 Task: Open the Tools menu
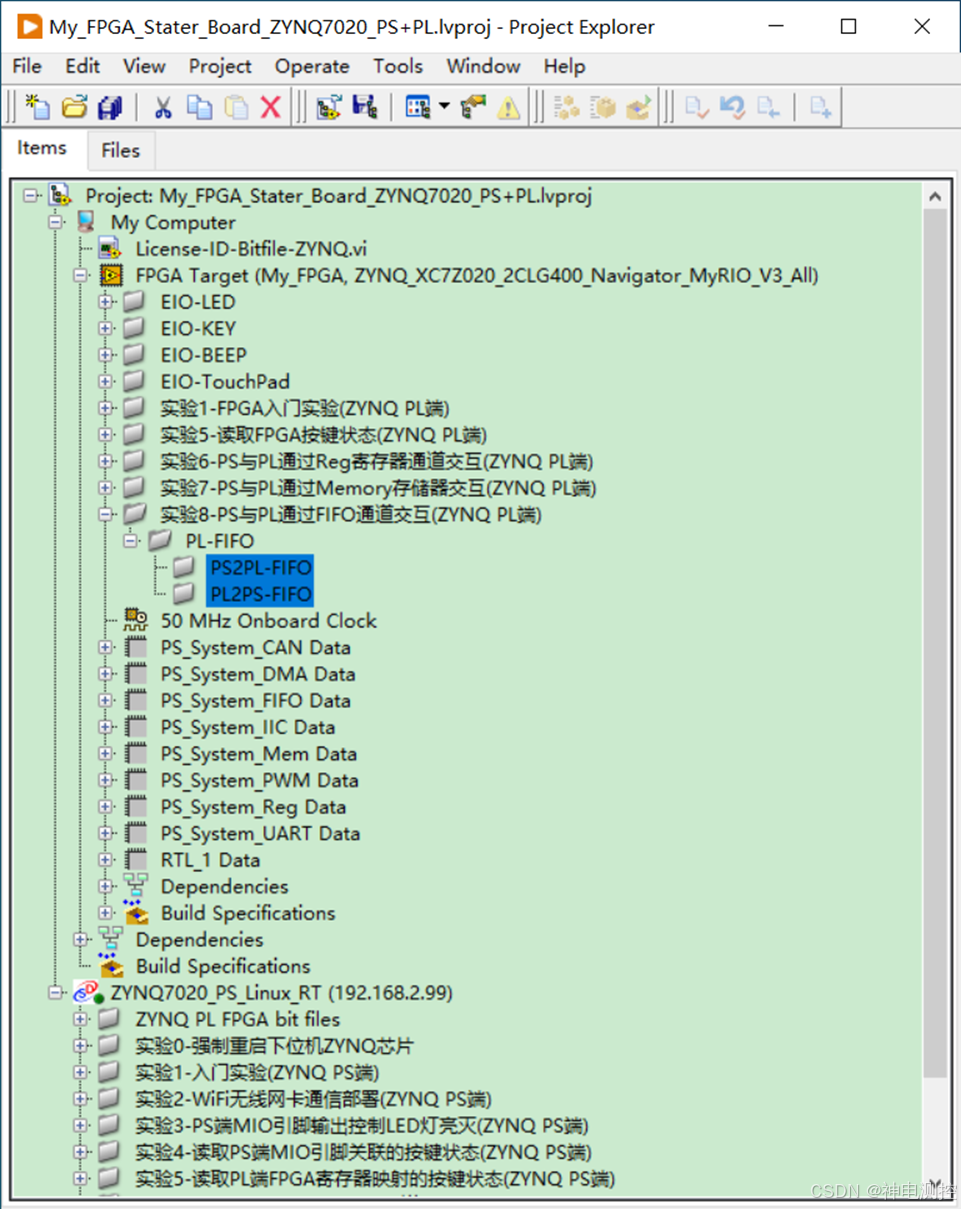point(397,66)
